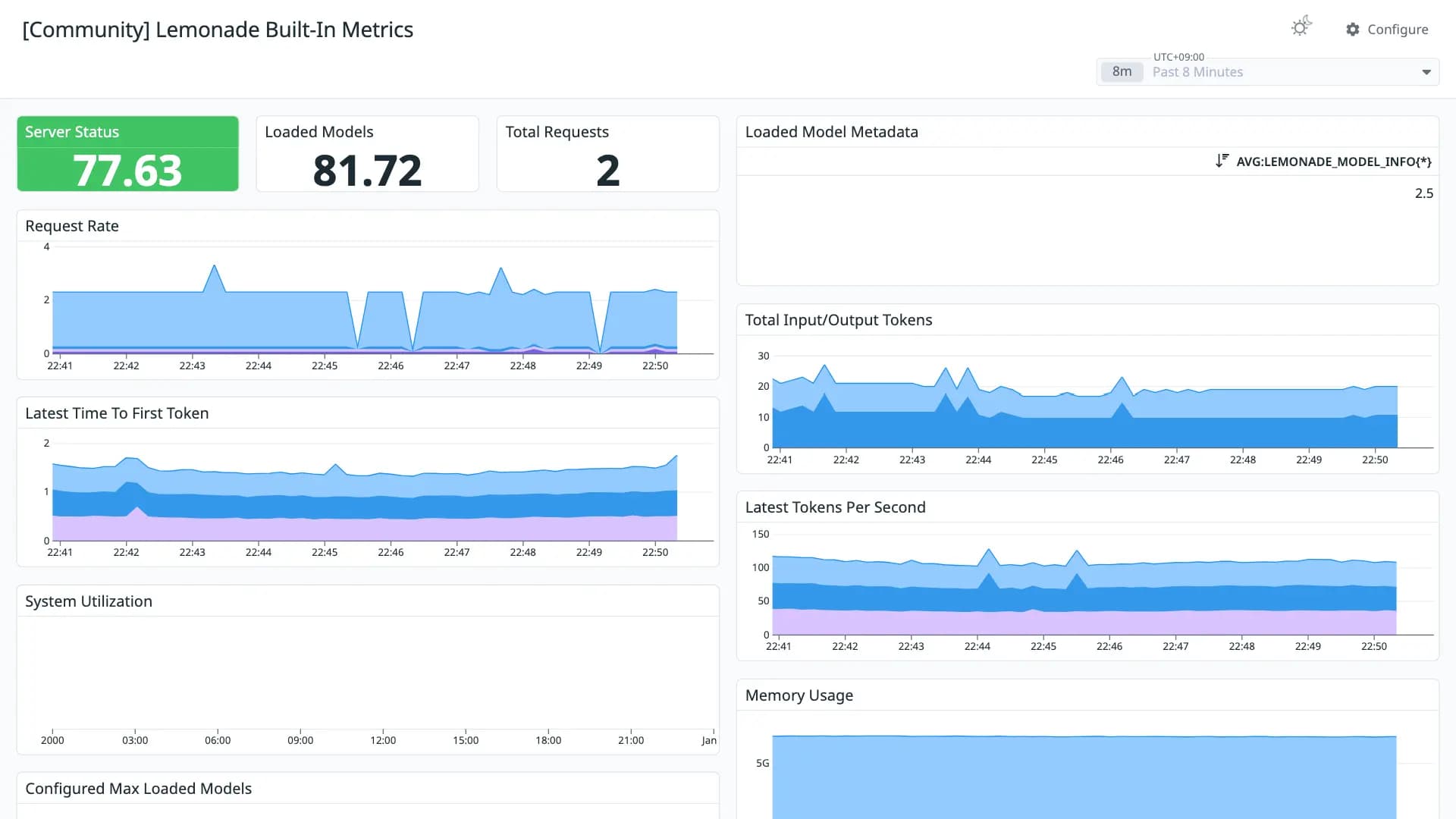Click the Configured Max Loaded Models title
Screen dimensions: 1456x819
[138, 789]
